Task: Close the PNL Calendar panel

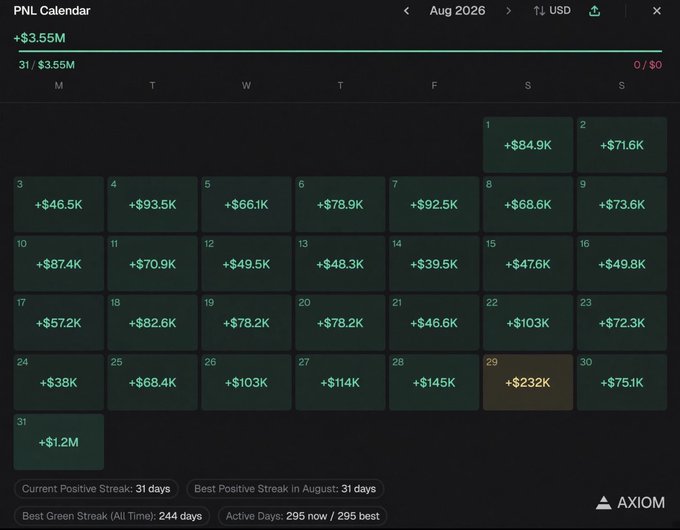Action: 657,11
